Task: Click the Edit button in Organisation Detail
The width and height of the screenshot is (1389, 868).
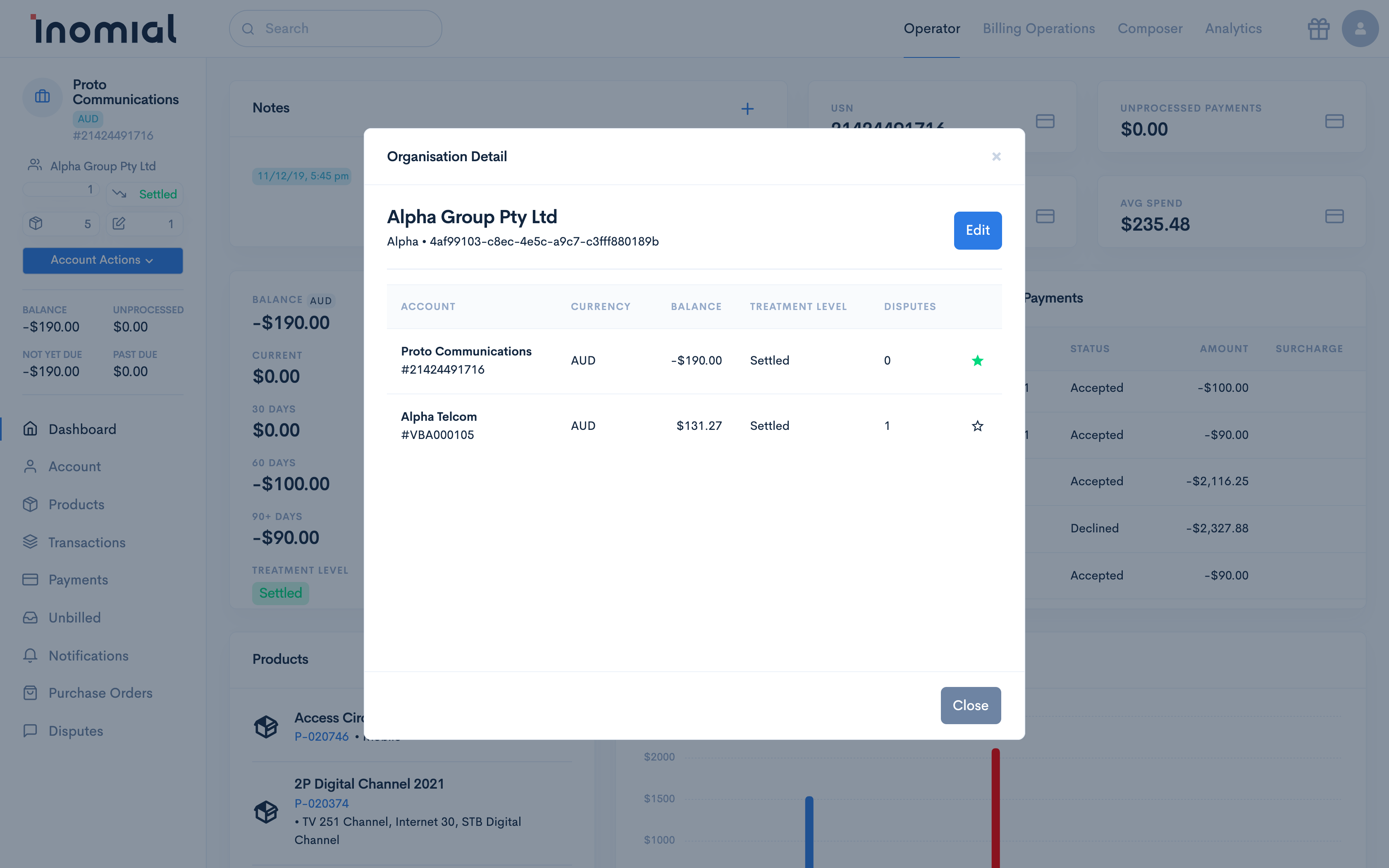Action: click(x=977, y=230)
